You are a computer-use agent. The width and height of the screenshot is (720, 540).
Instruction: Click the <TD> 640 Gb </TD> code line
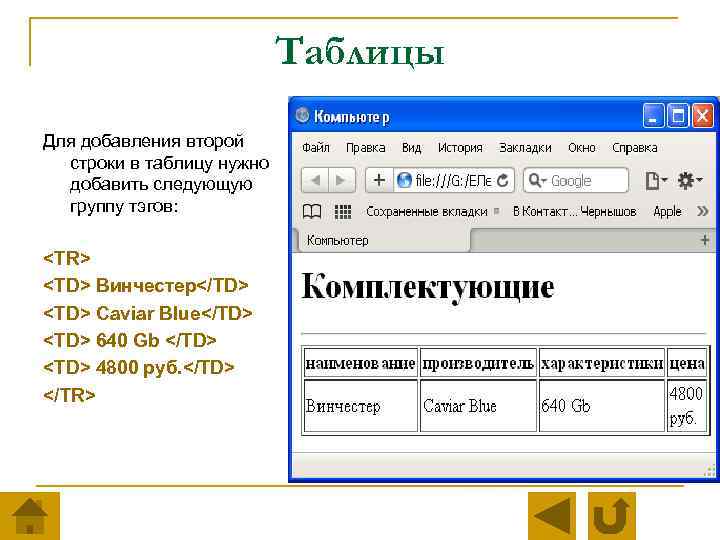[129, 340]
